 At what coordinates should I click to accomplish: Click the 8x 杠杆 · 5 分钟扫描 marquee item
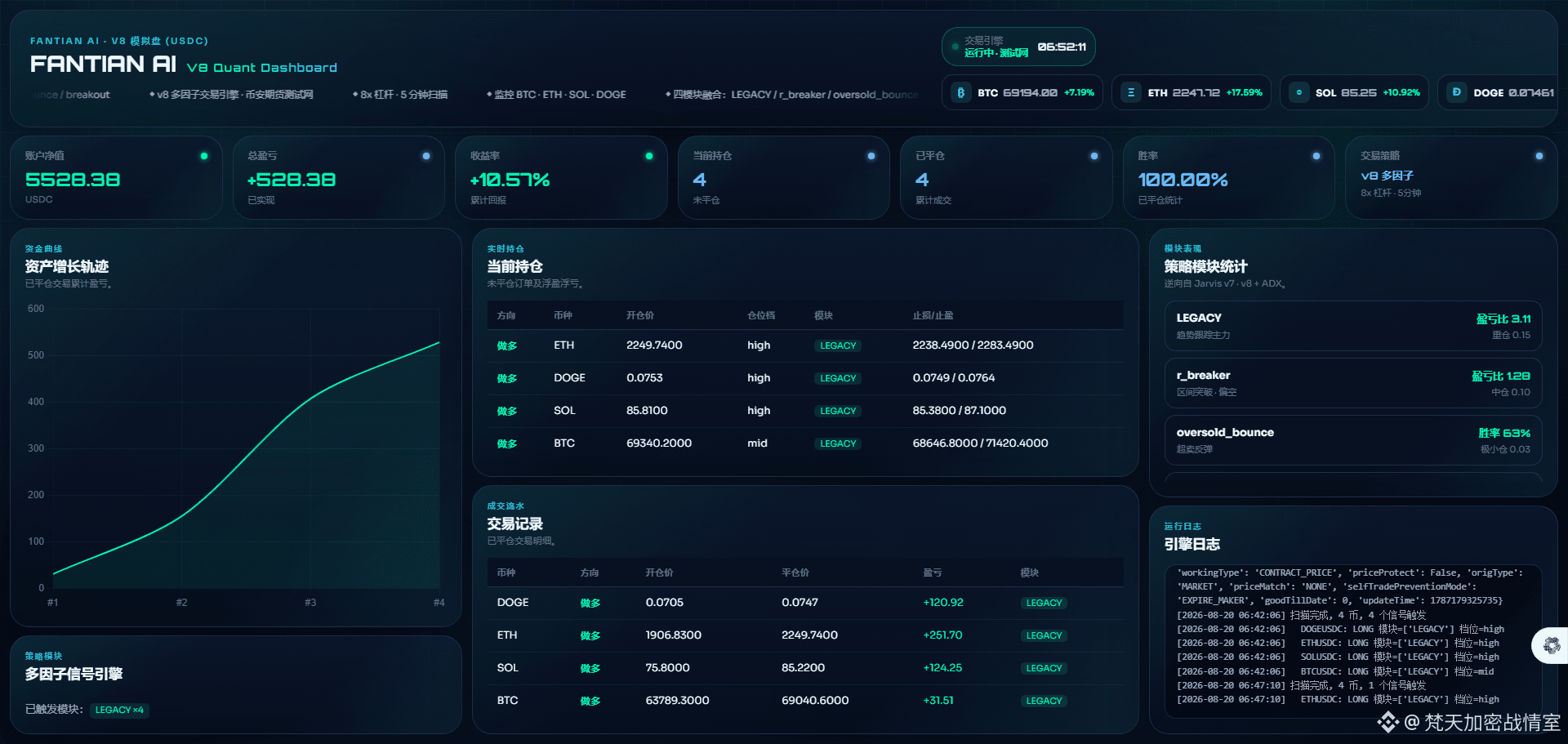coord(400,95)
